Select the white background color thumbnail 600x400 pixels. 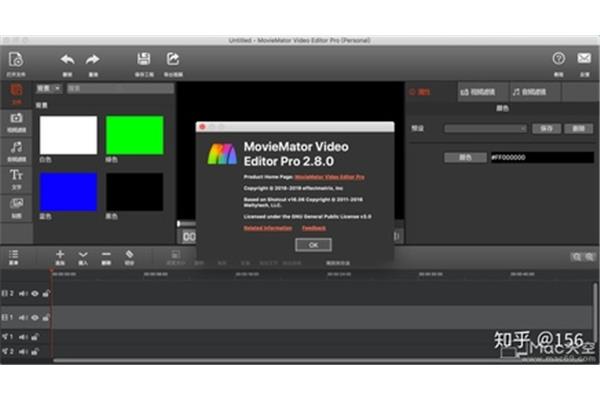(x=68, y=136)
